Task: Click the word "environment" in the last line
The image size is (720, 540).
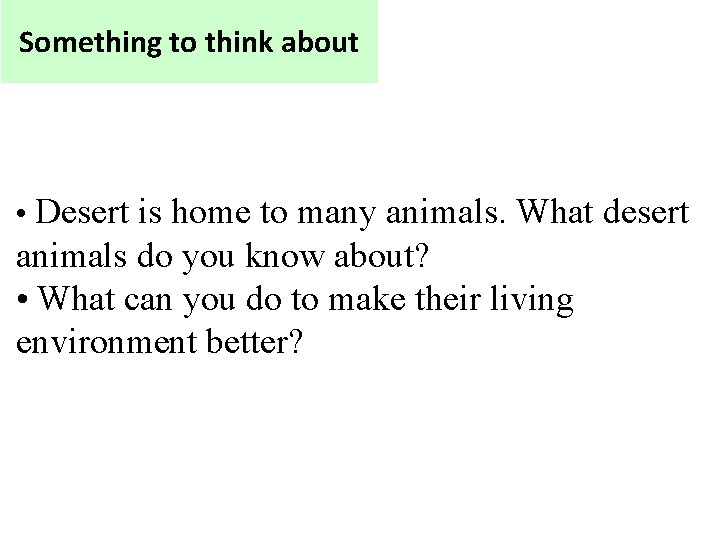Action: pyautogui.click(x=107, y=342)
